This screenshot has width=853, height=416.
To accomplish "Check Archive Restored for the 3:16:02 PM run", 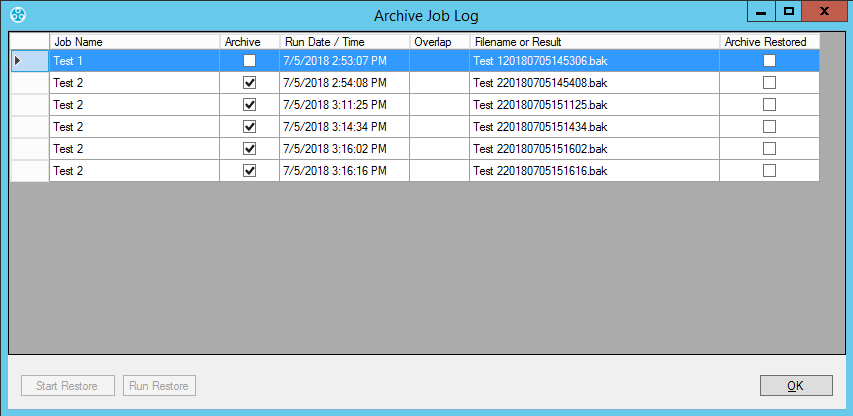I will (x=769, y=149).
